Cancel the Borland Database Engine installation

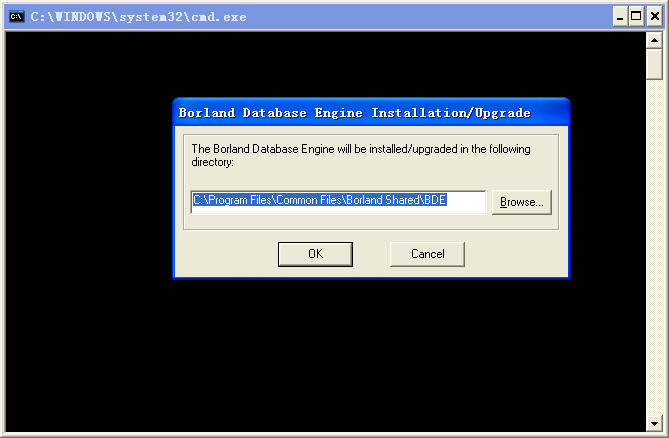(427, 254)
